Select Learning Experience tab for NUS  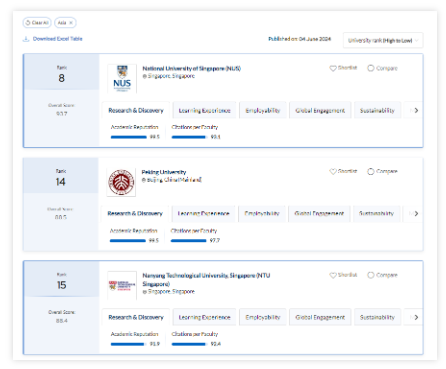(204, 111)
